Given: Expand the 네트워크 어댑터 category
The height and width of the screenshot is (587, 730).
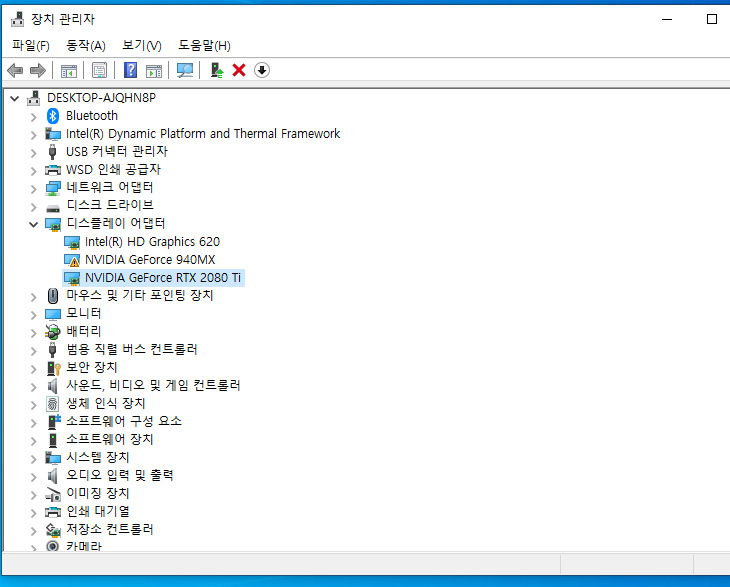Looking at the screenshot, I should point(33,189).
